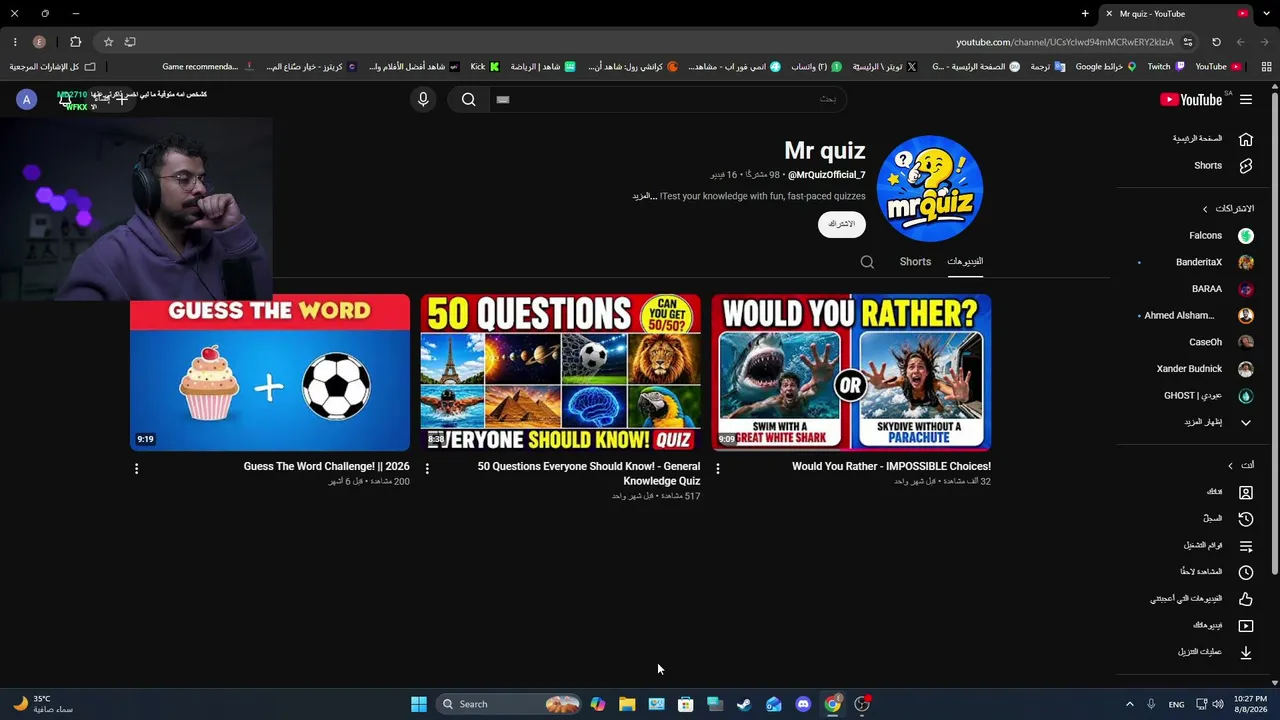Open the Windows Start menu

point(419,704)
